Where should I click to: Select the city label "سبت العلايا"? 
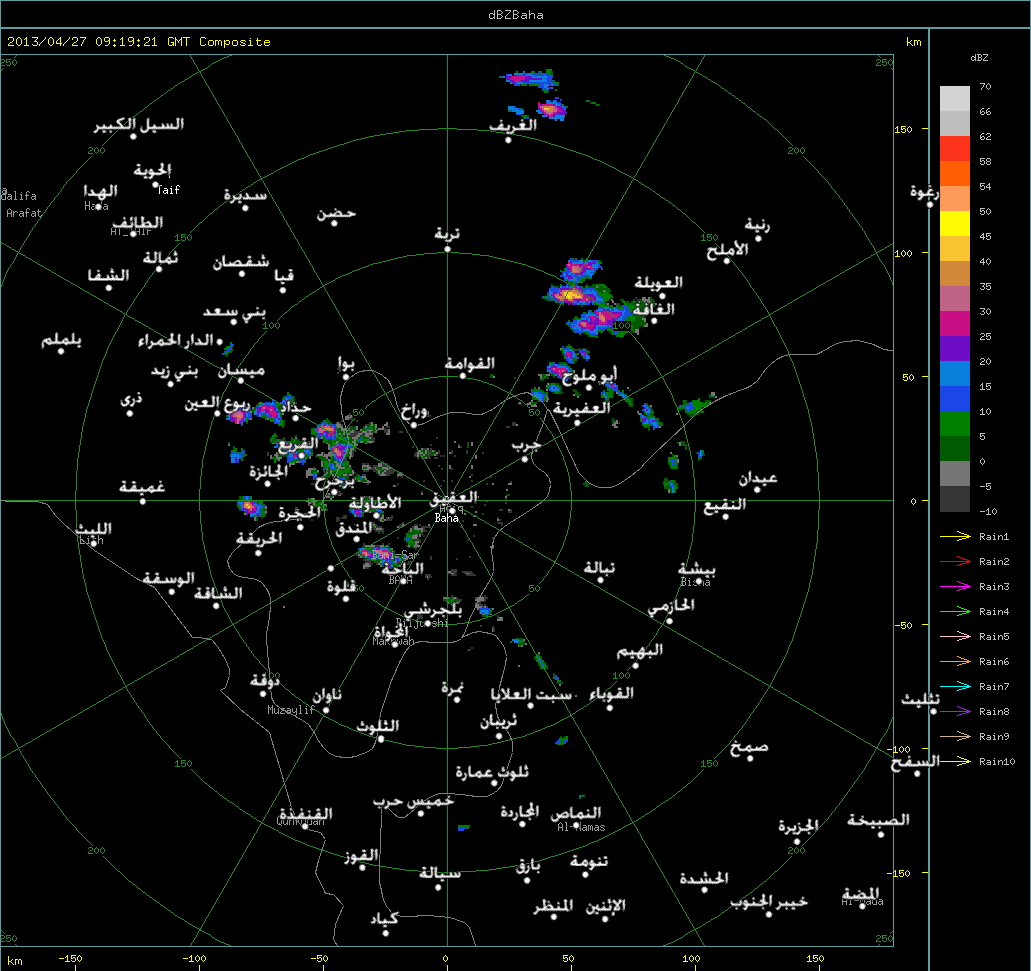click(533, 694)
